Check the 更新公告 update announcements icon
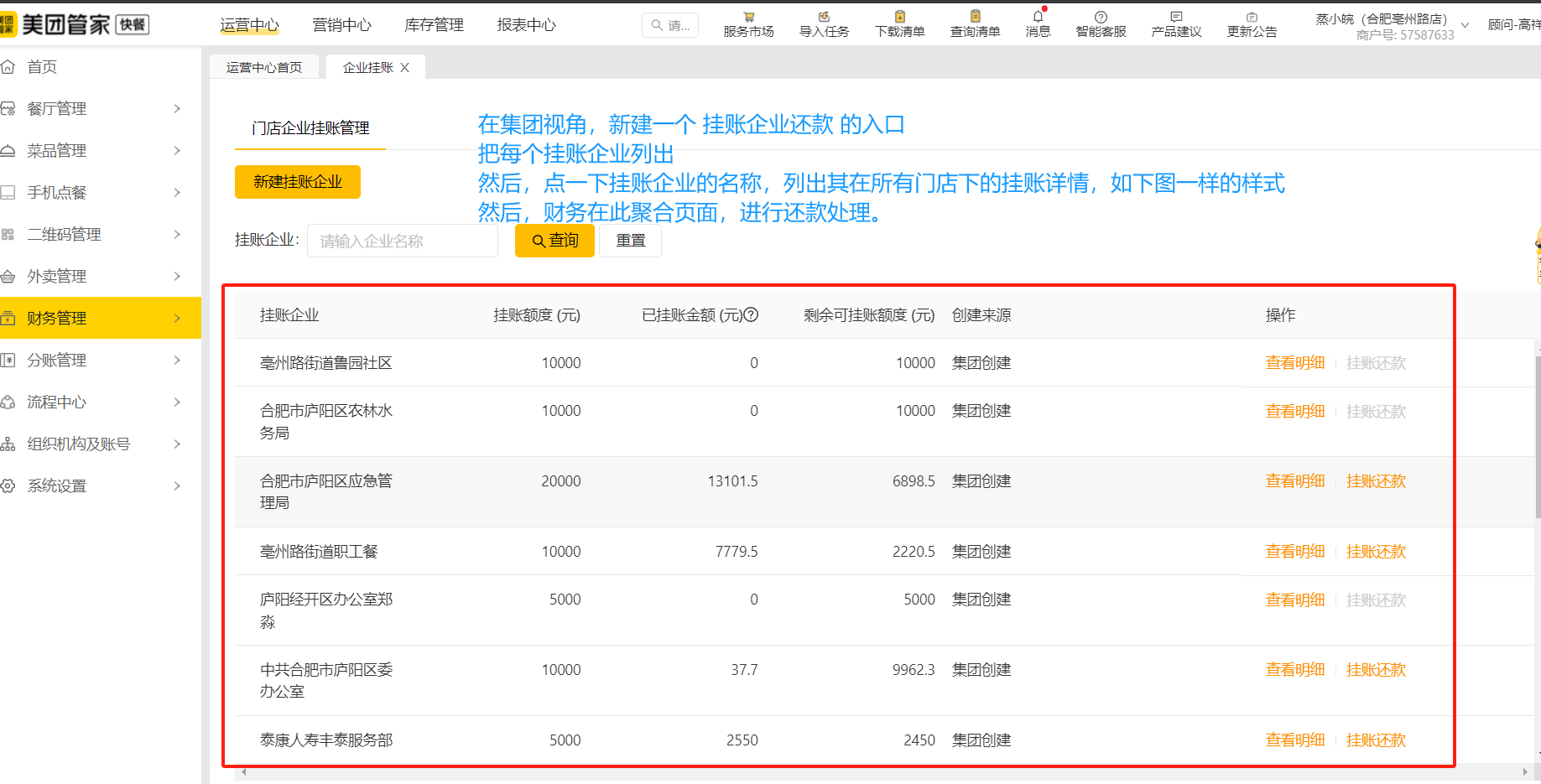Image resolution: width=1541 pixels, height=784 pixels. tap(1252, 23)
